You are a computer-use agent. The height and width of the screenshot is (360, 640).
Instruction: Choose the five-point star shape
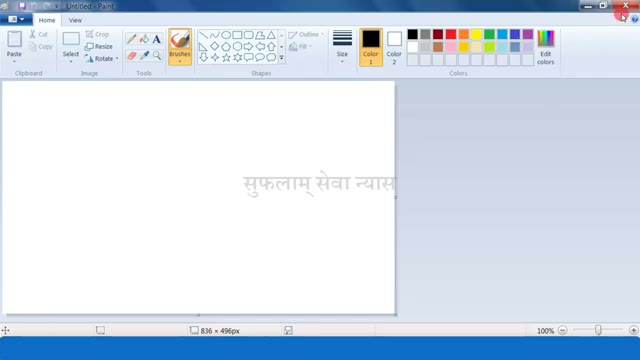point(226,58)
